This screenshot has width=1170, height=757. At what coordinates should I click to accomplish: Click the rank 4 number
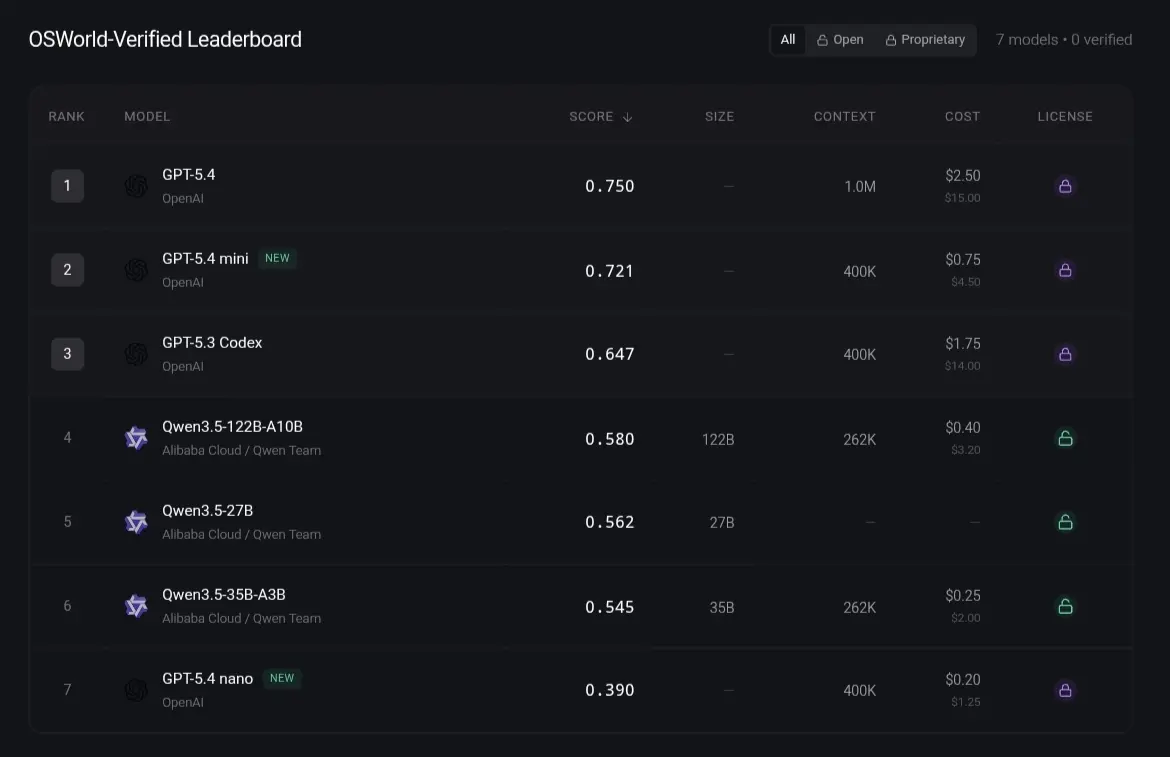67,438
